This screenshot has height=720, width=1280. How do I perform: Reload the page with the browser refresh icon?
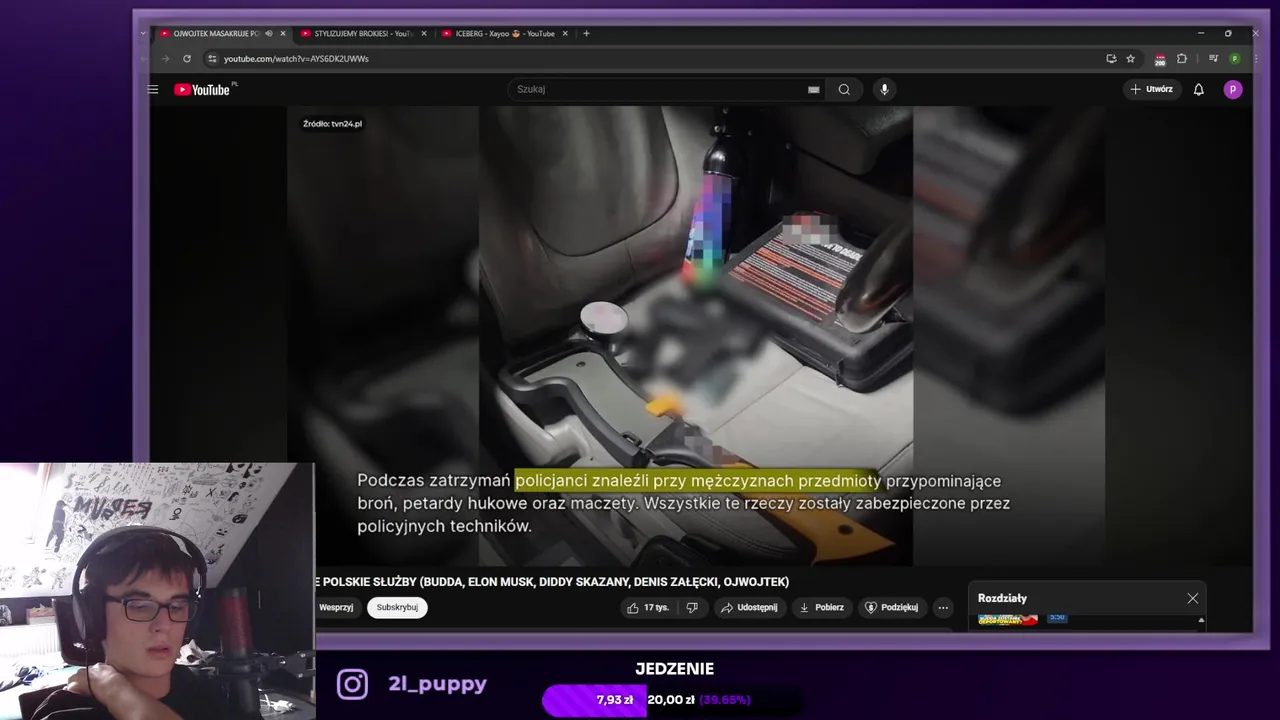point(186,59)
